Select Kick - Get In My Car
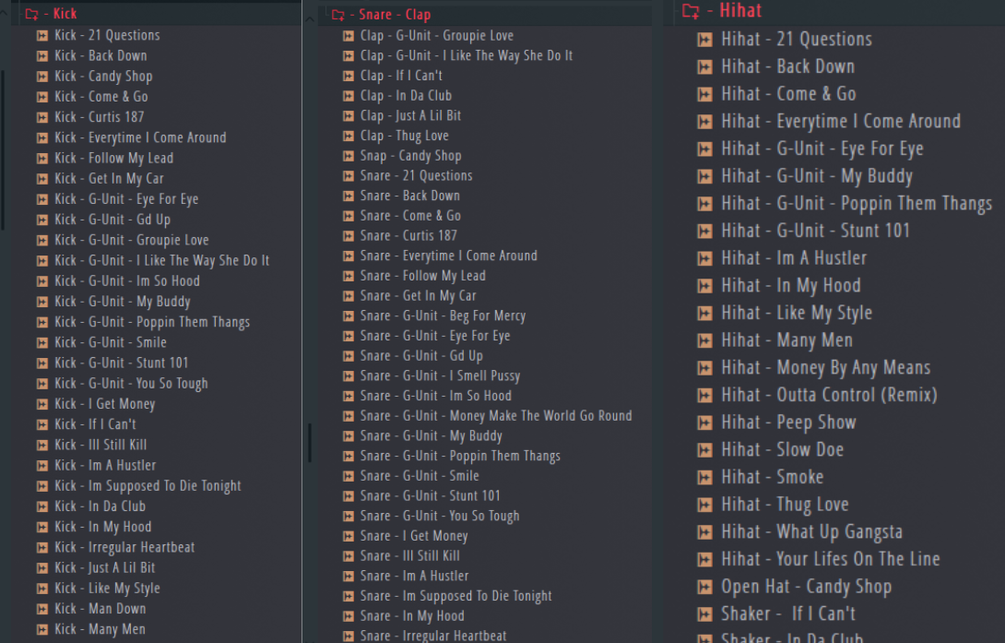 (x=109, y=179)
